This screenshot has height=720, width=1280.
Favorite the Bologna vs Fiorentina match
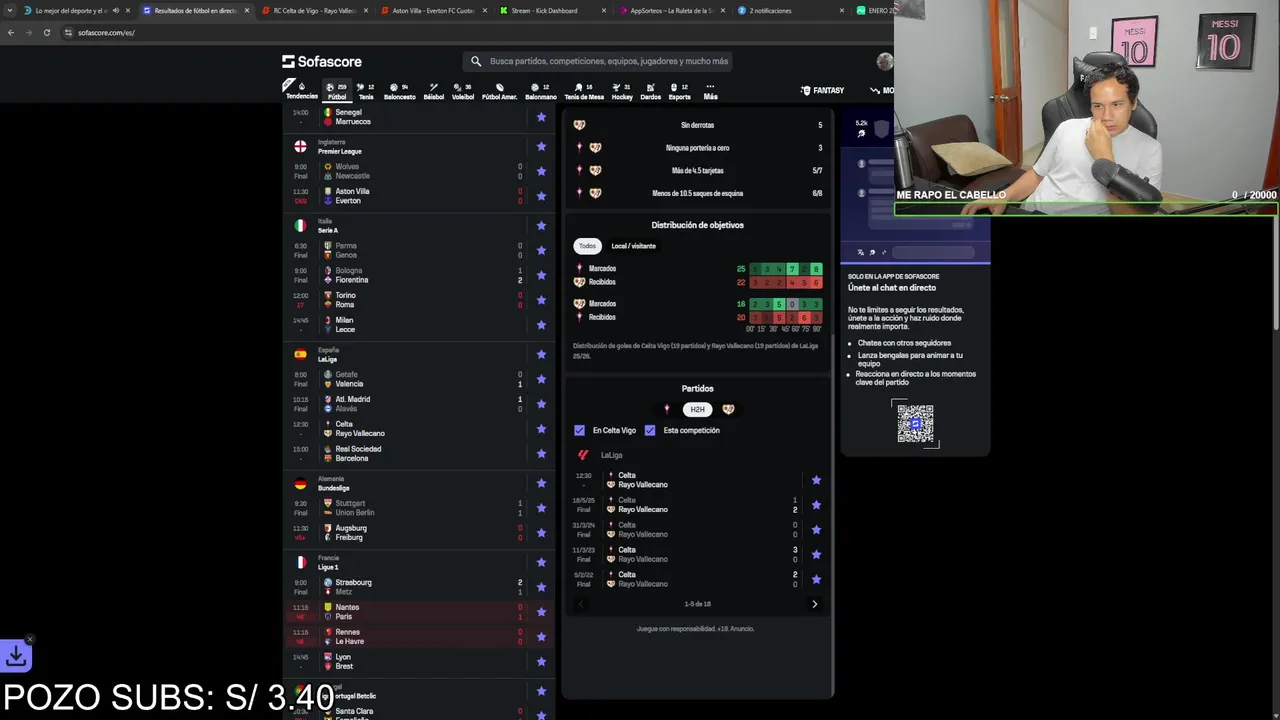point(541,275)
